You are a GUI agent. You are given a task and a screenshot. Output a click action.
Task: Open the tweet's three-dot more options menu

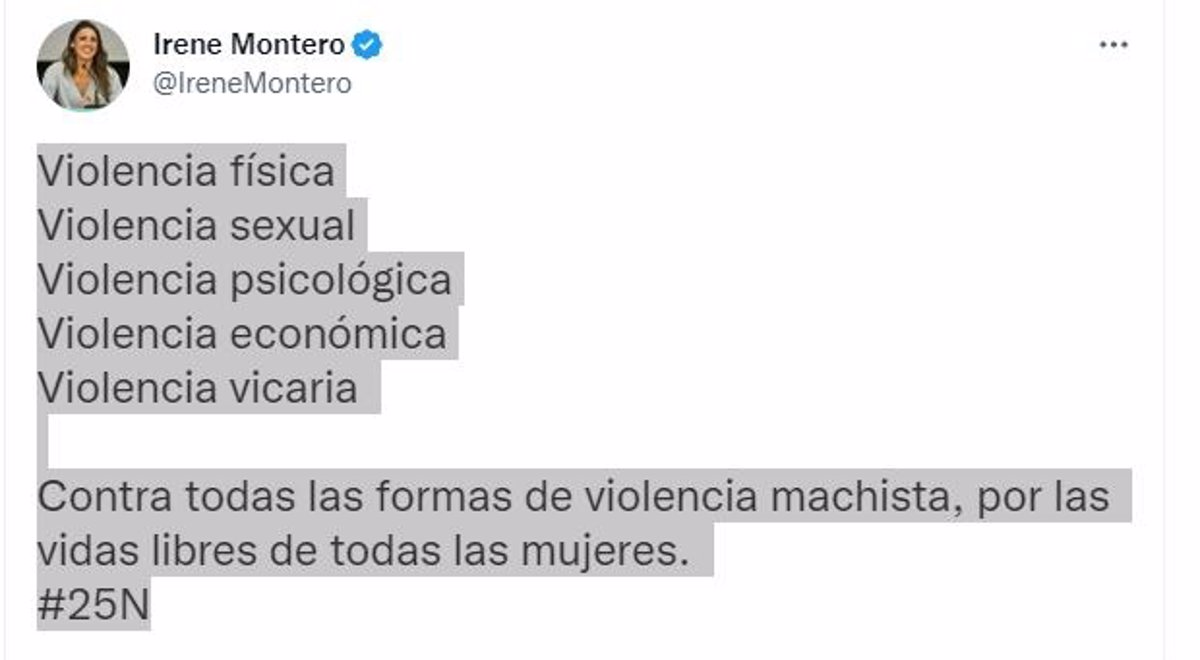coord(1113,46)
